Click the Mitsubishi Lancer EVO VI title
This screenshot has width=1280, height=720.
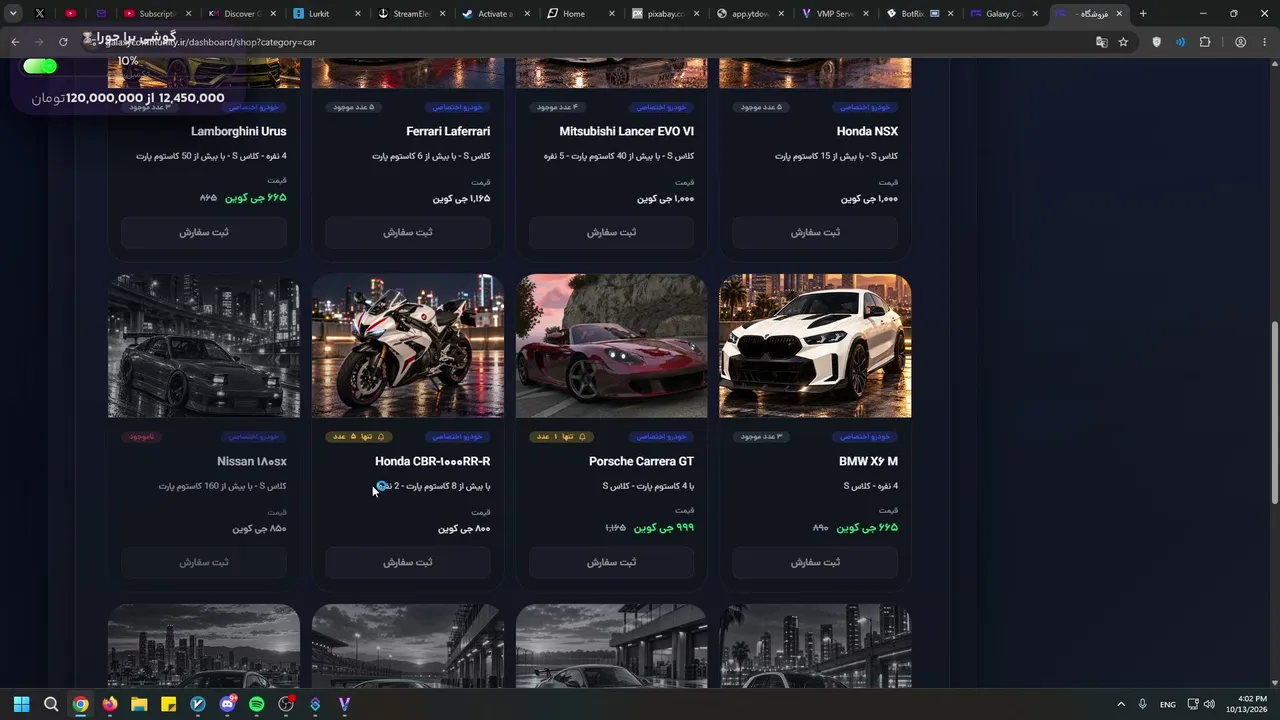pos(627,131)
